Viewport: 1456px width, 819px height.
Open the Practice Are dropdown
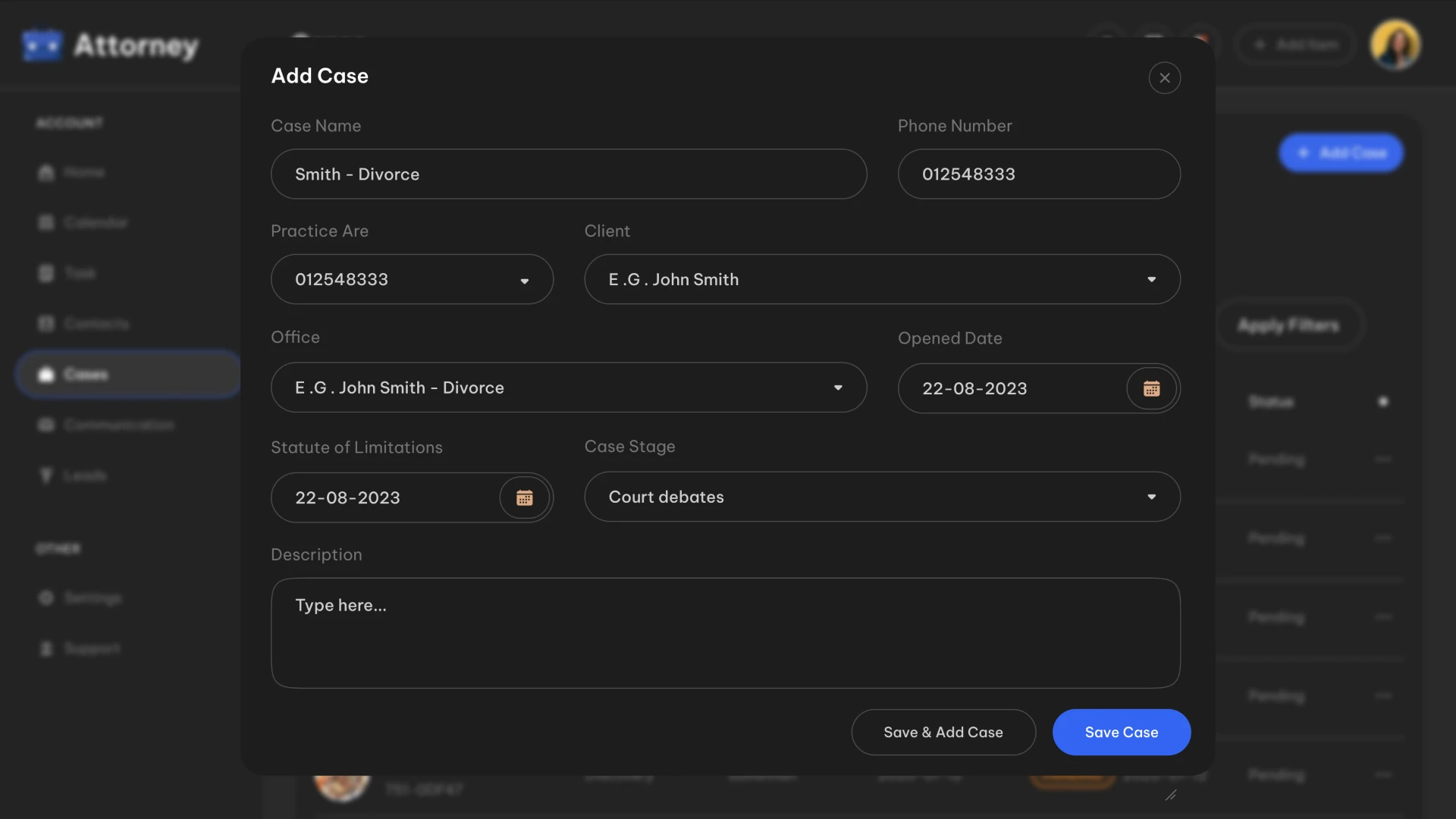coord(524,279)
